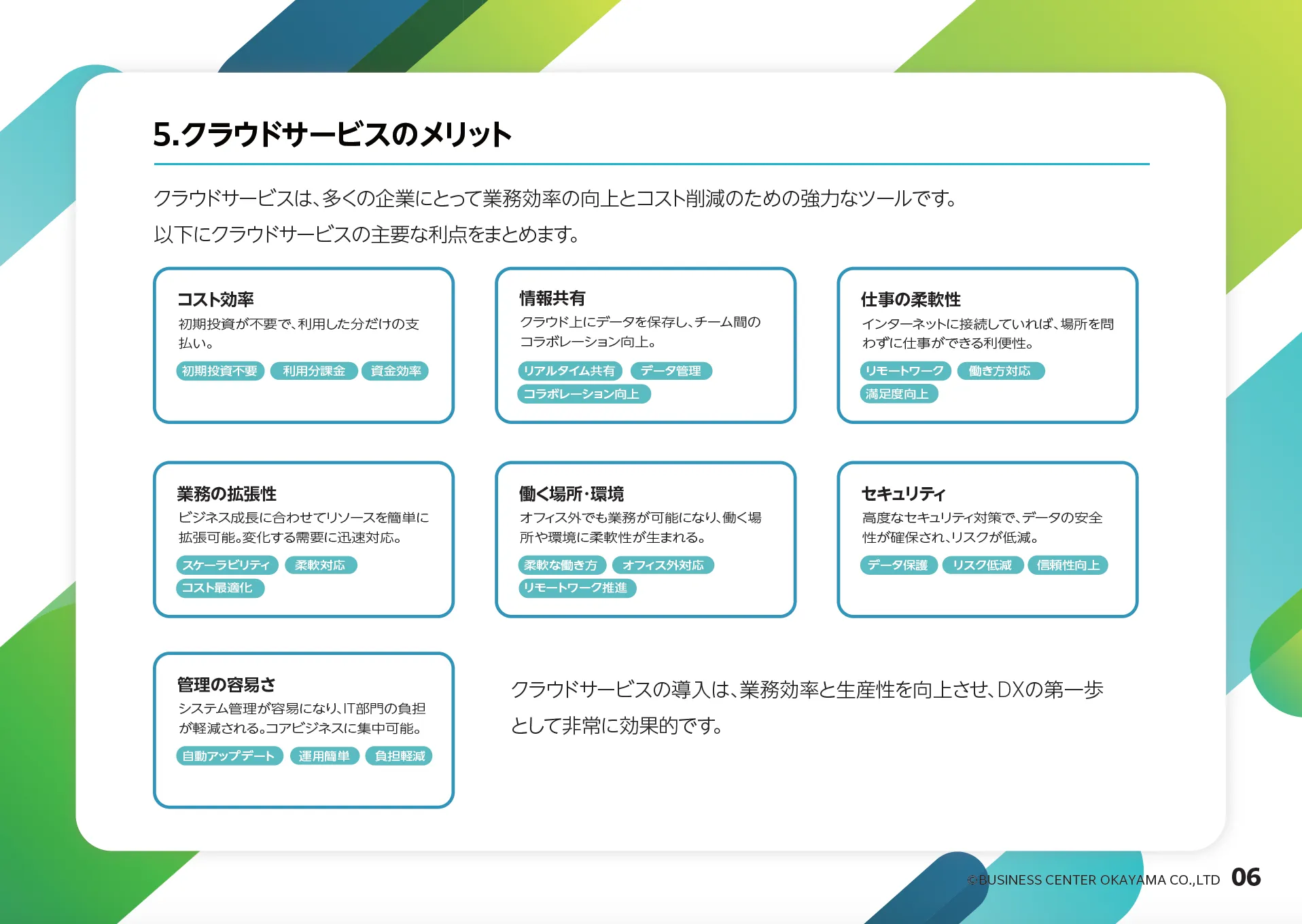Click the コラボレーション向上 tag
Screen dimensions: 1302x924
click(x=584, y=394)
